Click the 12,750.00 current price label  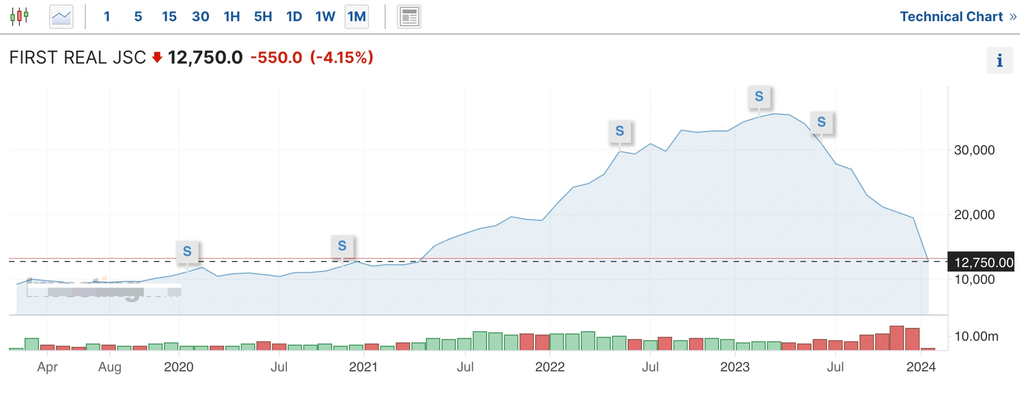tap(982, 263)
